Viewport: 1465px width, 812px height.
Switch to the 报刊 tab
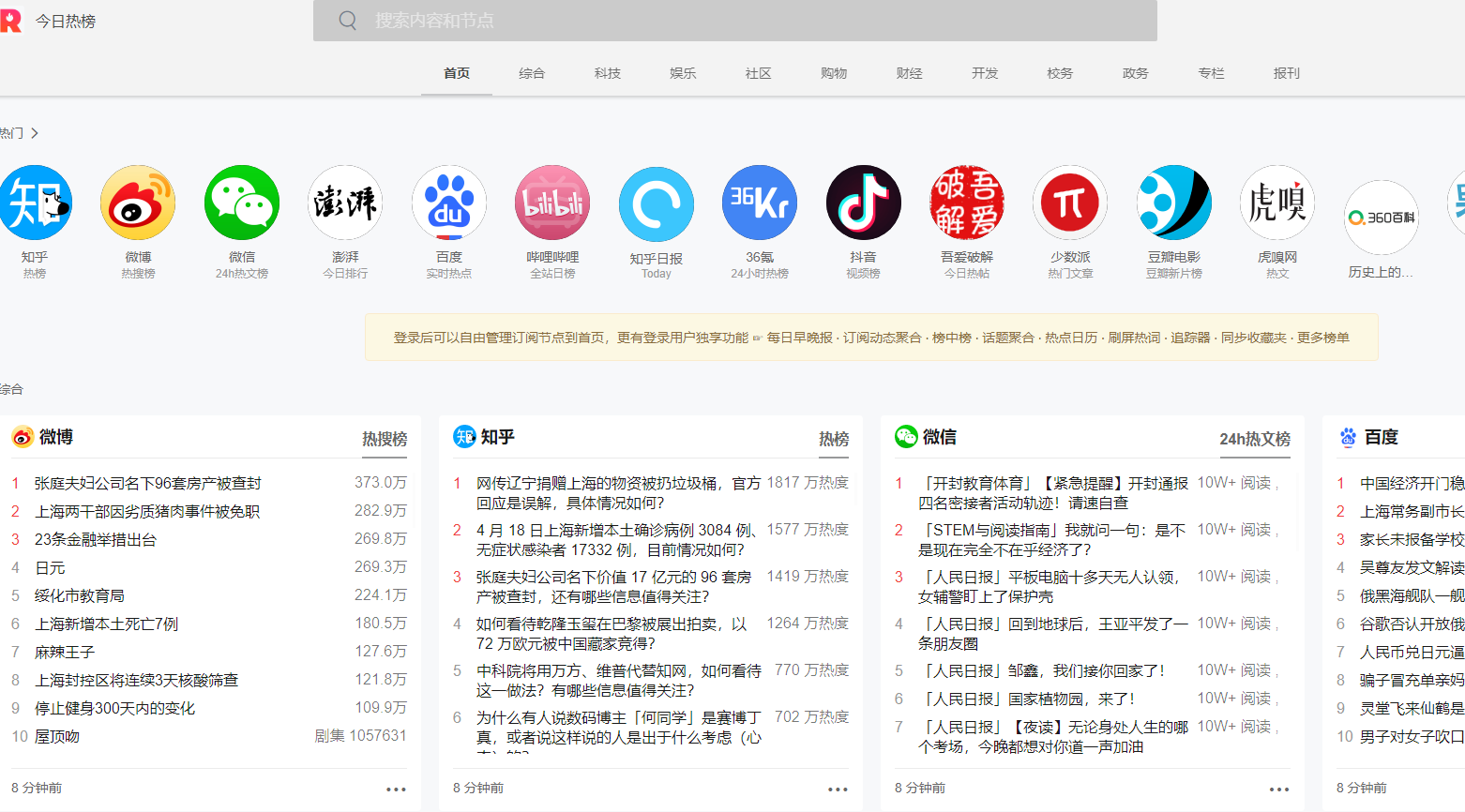(x=1287, y=73)
